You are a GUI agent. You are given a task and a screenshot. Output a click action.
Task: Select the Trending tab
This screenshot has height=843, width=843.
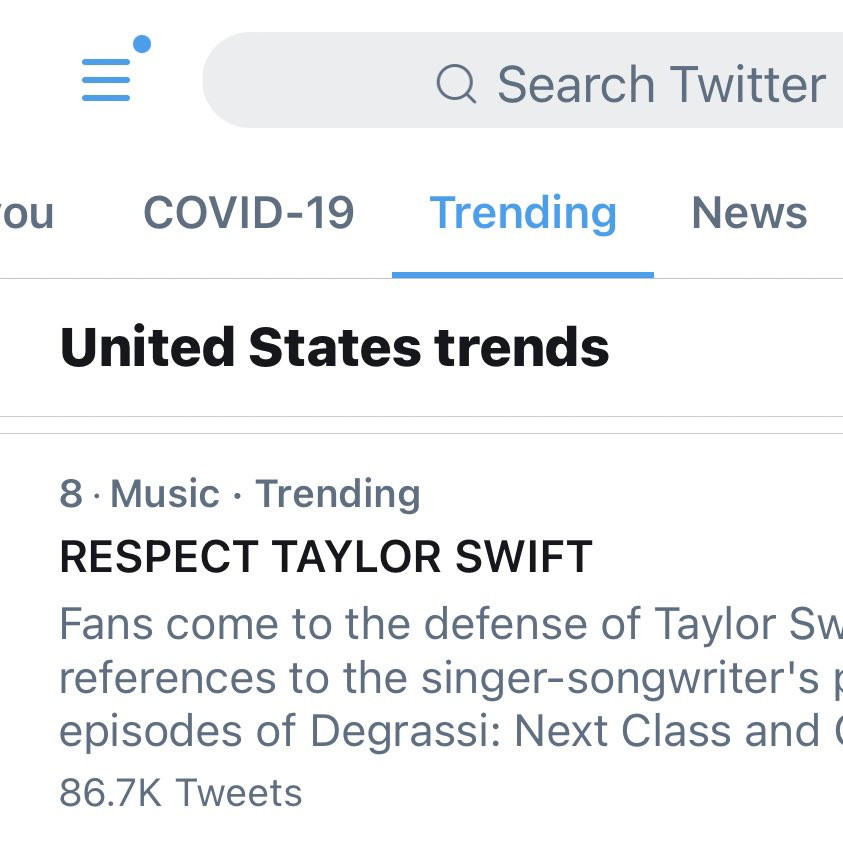[522, 212]
